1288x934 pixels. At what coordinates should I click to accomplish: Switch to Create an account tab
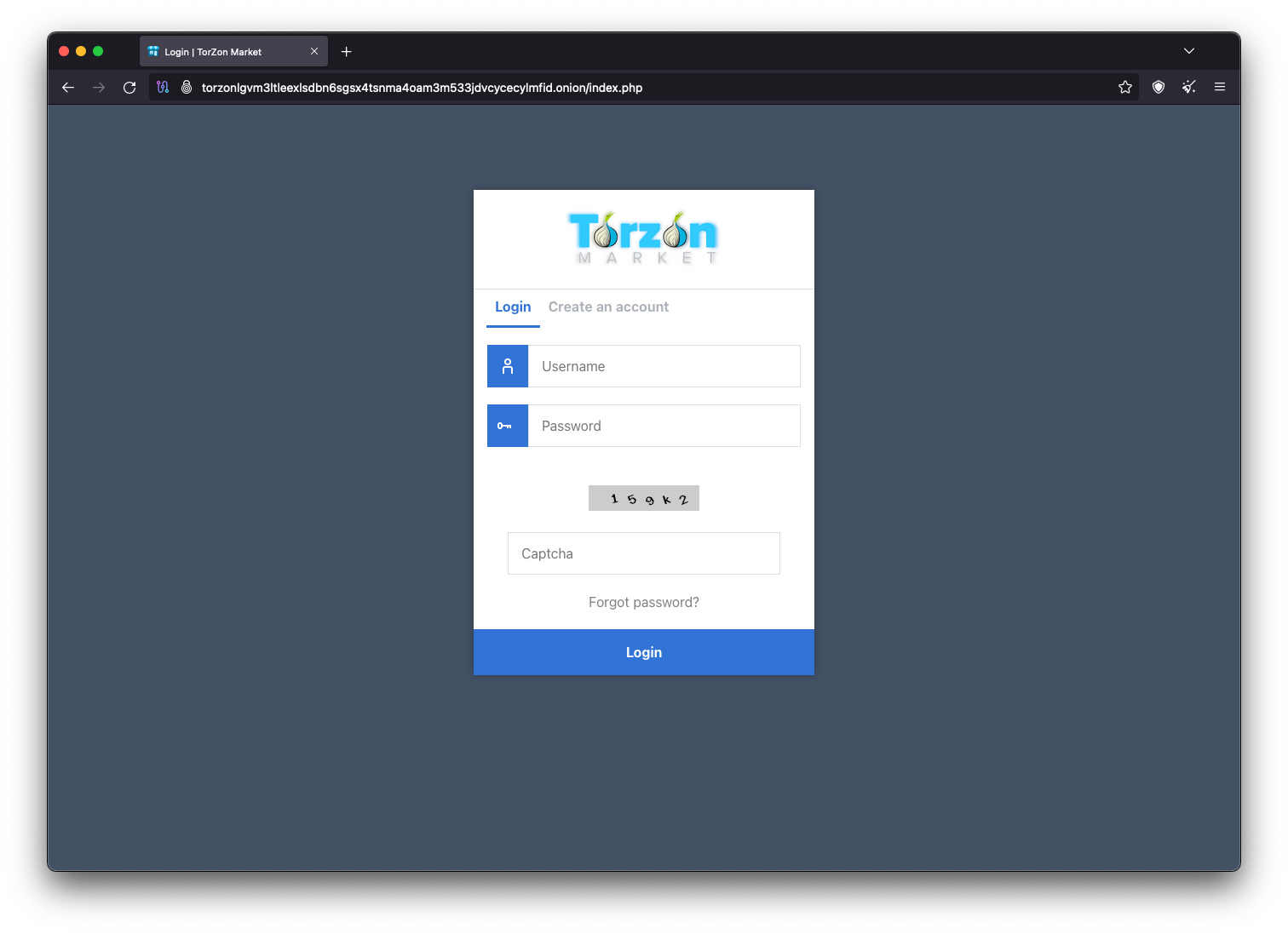608,307
